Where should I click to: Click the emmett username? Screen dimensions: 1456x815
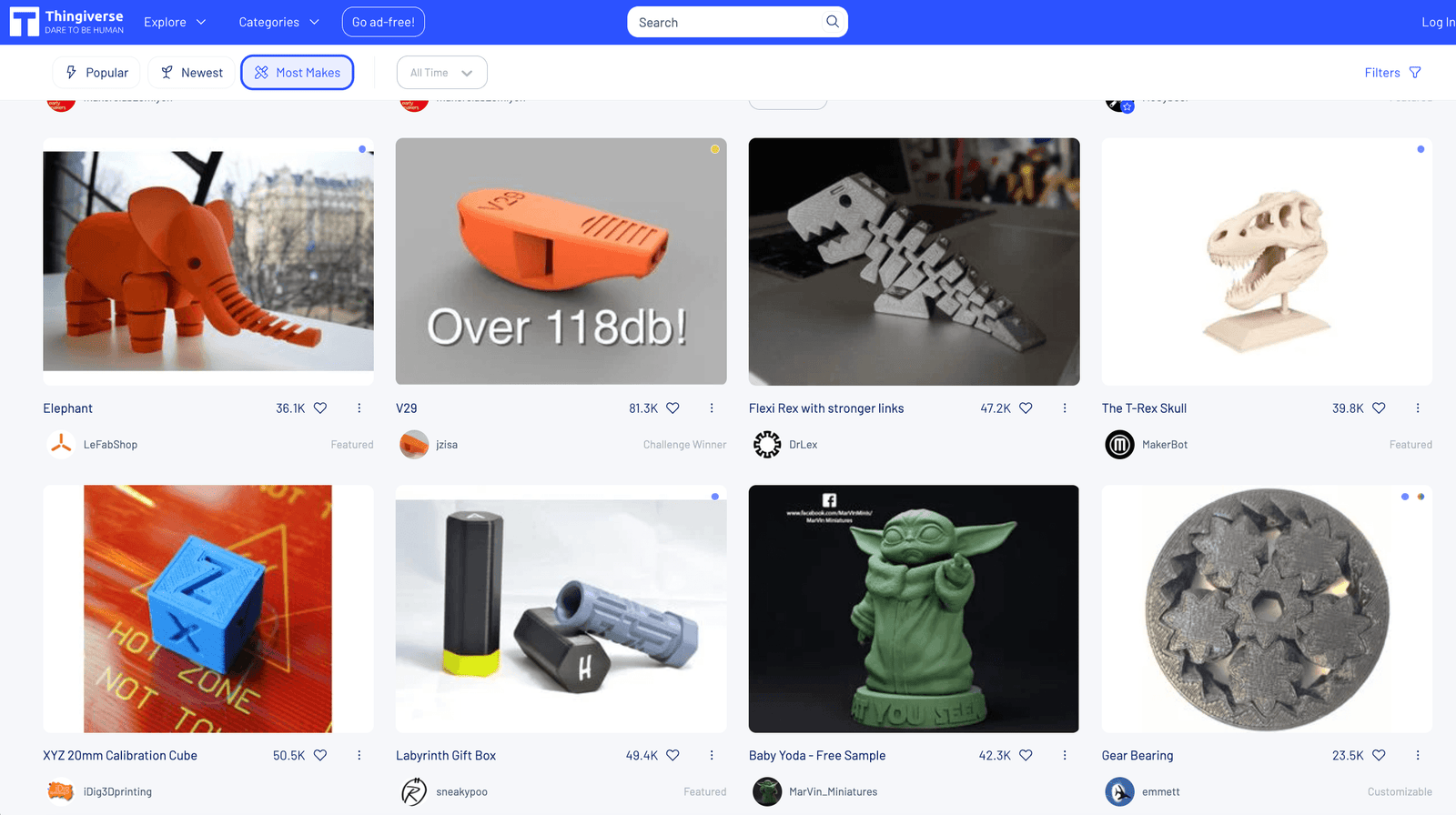tap(1161, 792)
